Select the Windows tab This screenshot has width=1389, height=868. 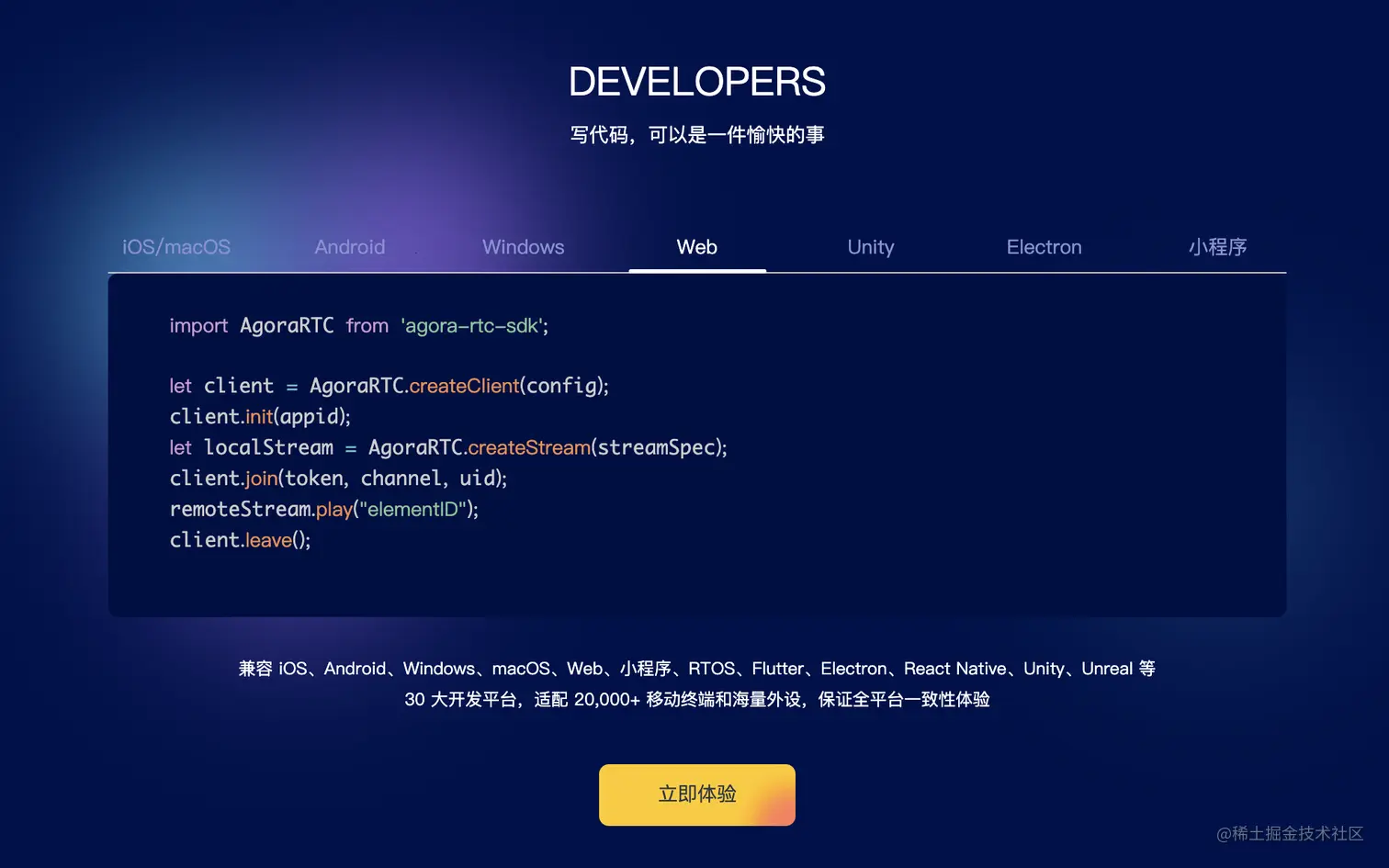click(524, 247)
